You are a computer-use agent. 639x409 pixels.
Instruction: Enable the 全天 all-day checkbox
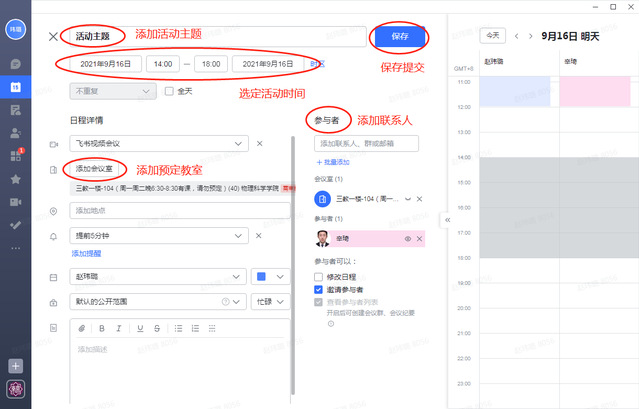(x=169, y=91)
